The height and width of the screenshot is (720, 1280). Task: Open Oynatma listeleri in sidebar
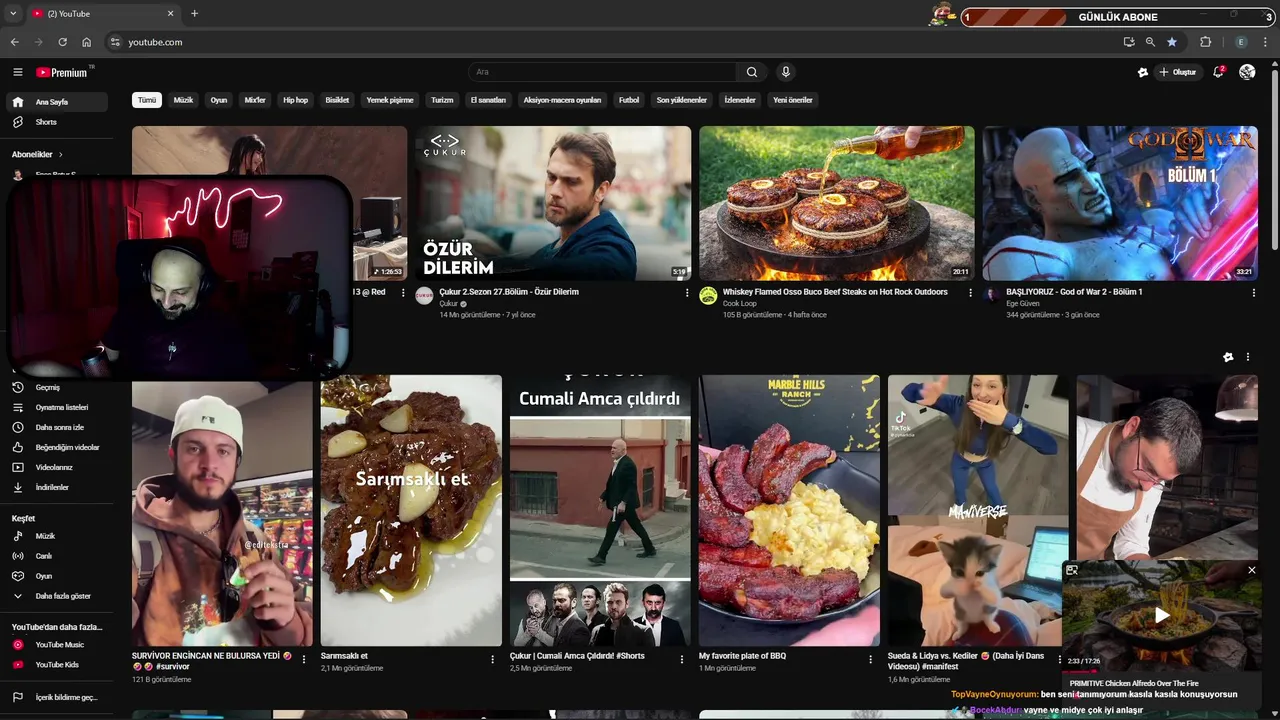pyautogui.click(x=57, y=407)
